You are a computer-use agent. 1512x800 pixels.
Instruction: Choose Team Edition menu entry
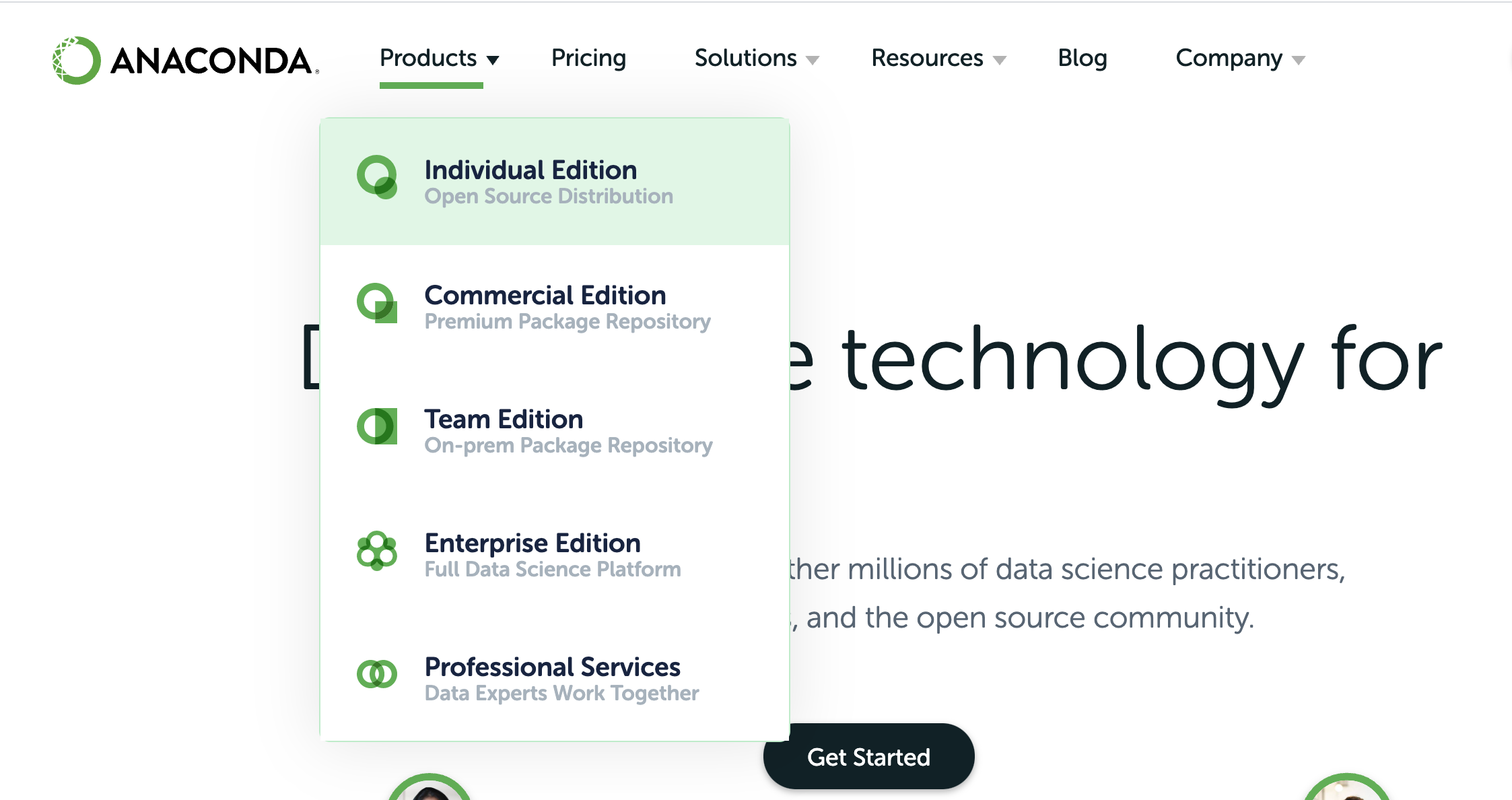555,431
